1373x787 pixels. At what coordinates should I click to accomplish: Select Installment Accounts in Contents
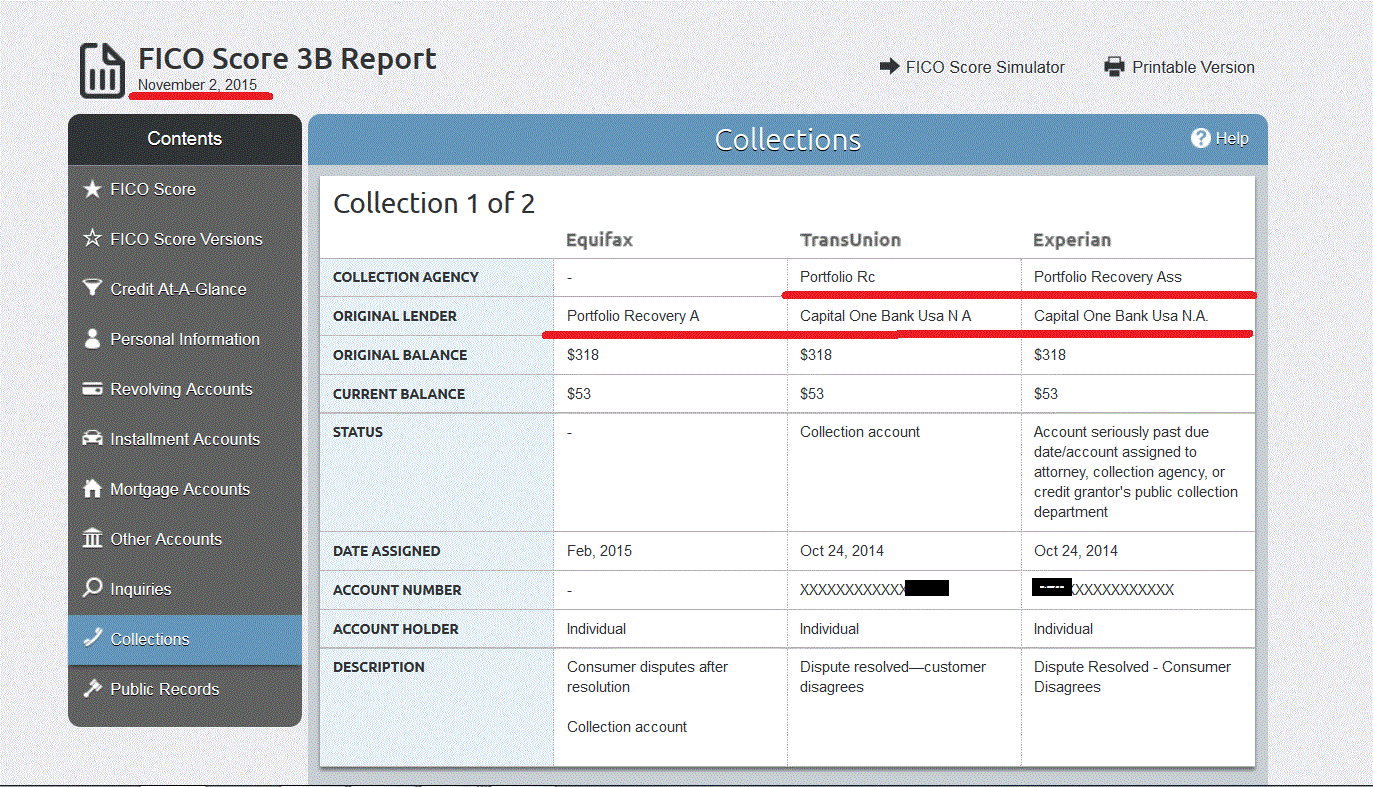point(185,439)
